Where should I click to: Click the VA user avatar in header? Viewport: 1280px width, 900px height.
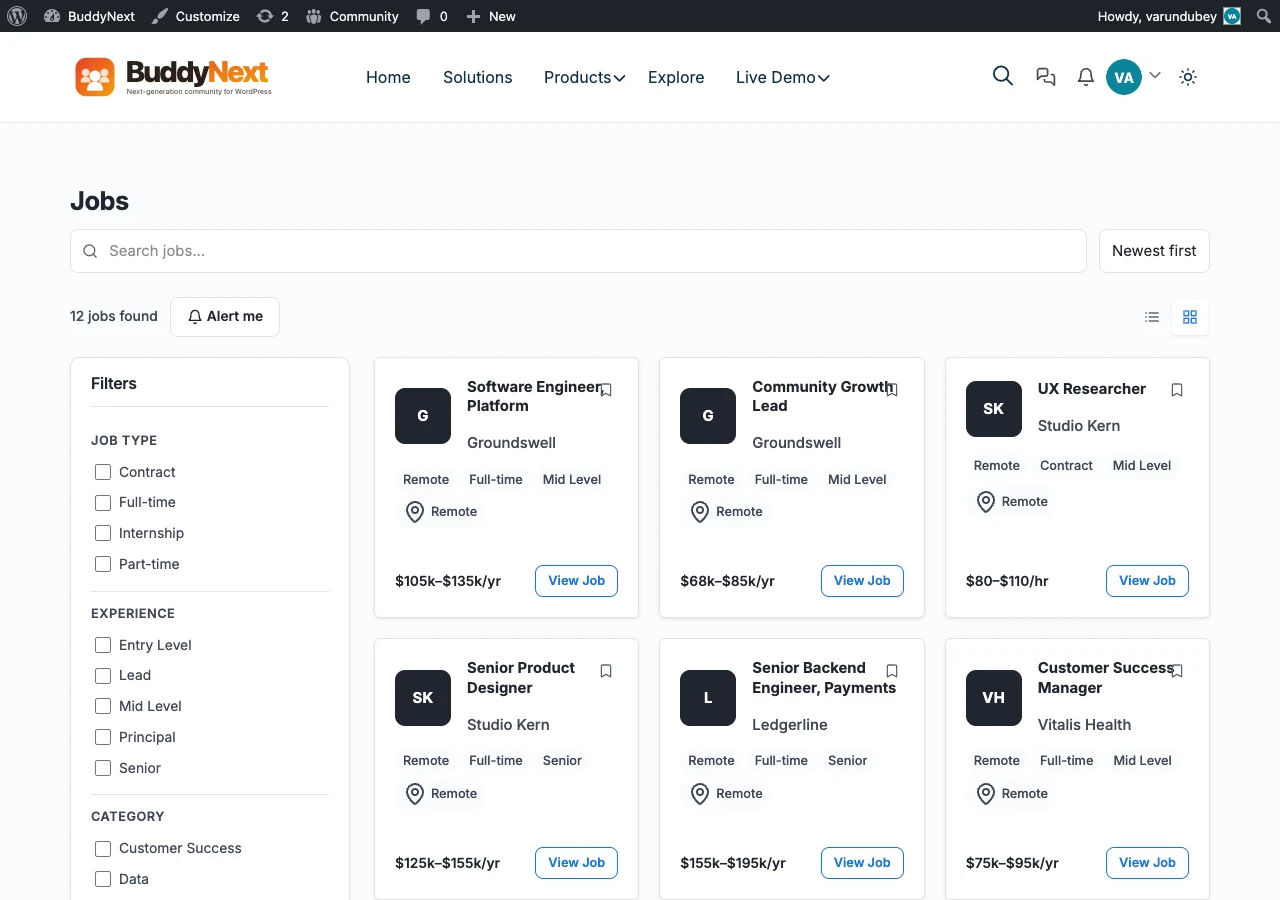click(x=1124, y=77)
